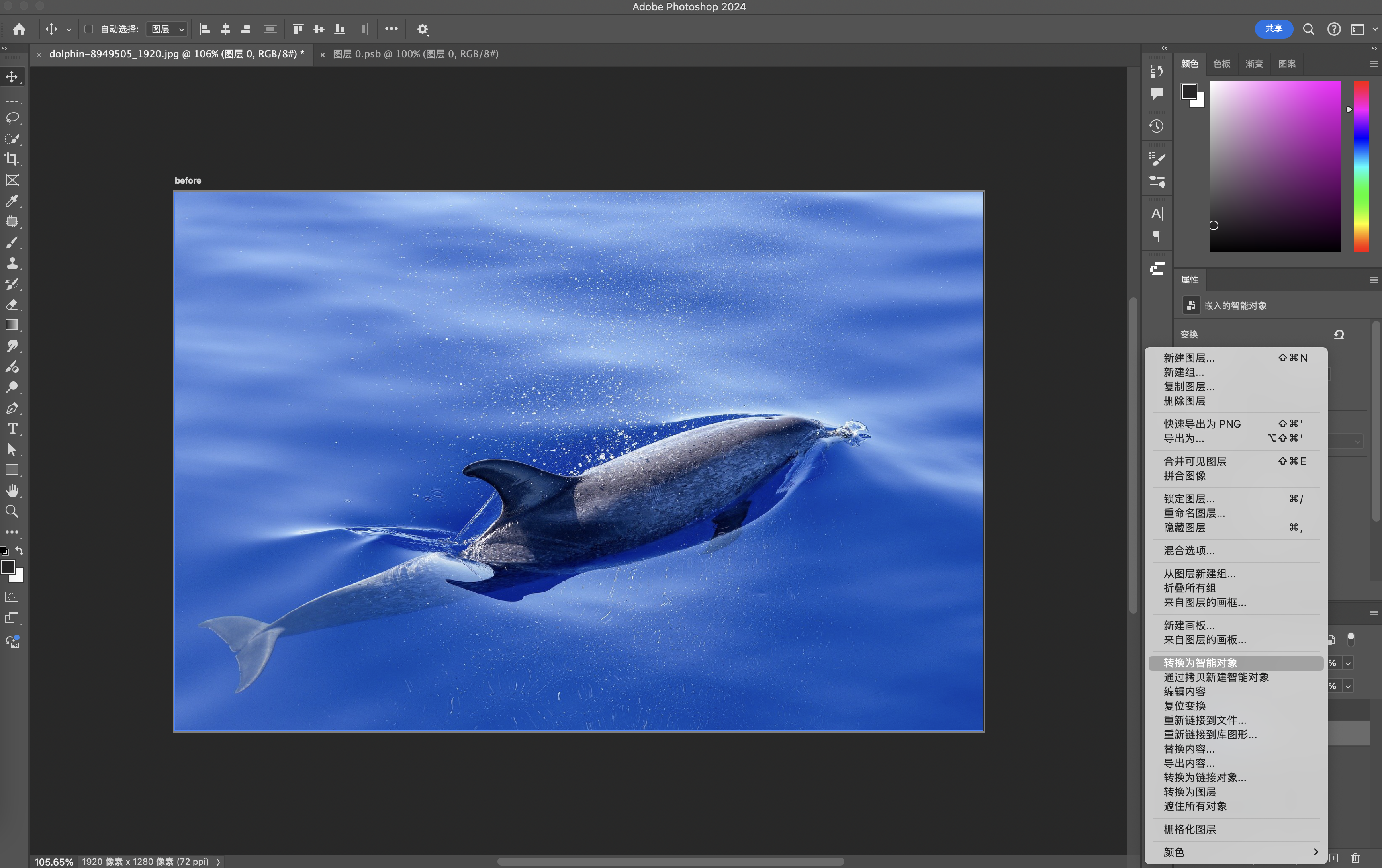Open the gear settings in options bar
This screenshot has height=868, width=1382.
[423, 29]
